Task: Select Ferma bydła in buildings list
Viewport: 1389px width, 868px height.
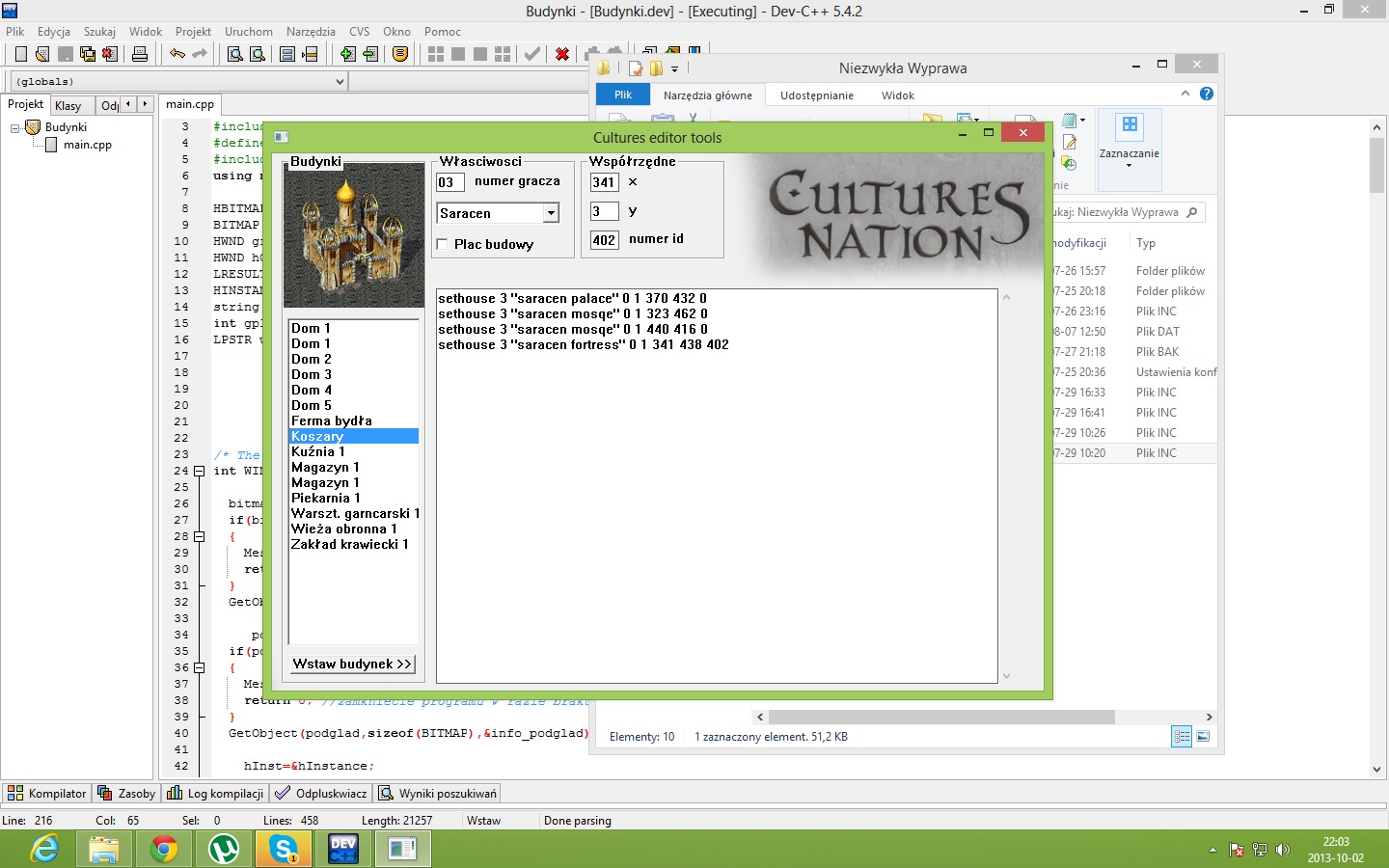Action: click(x=353, y=420)
